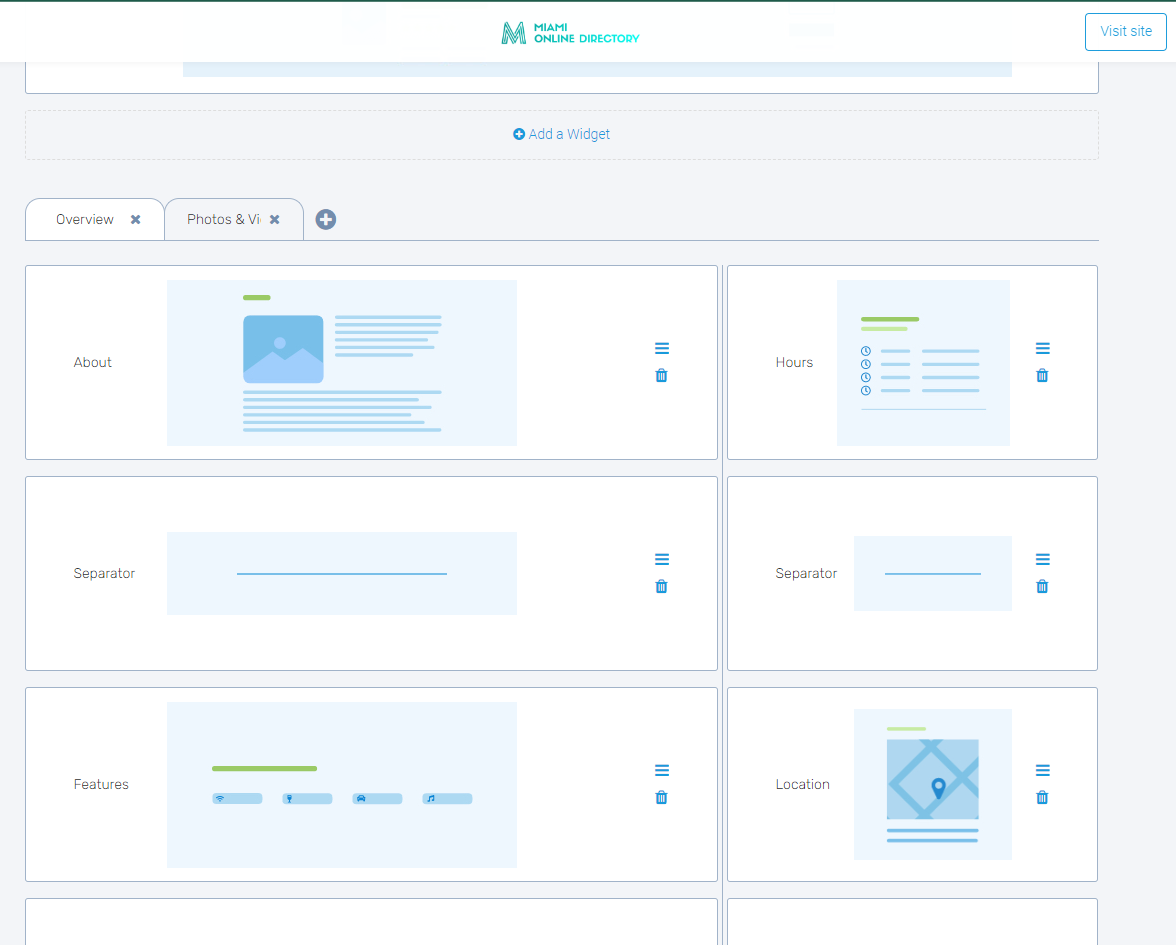This screenshot has width=1176, height=945.
Task: Click the hamburger icon on the Hours widget
Action: tap(1042, 348)
